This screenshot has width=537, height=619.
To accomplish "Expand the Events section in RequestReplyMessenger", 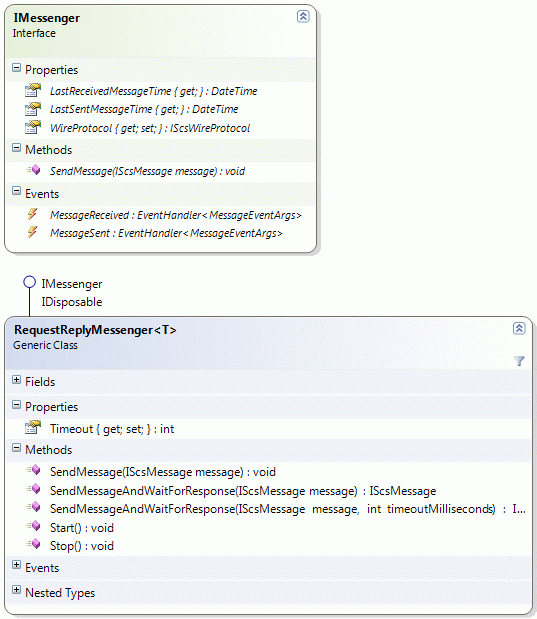I will 16,565.
